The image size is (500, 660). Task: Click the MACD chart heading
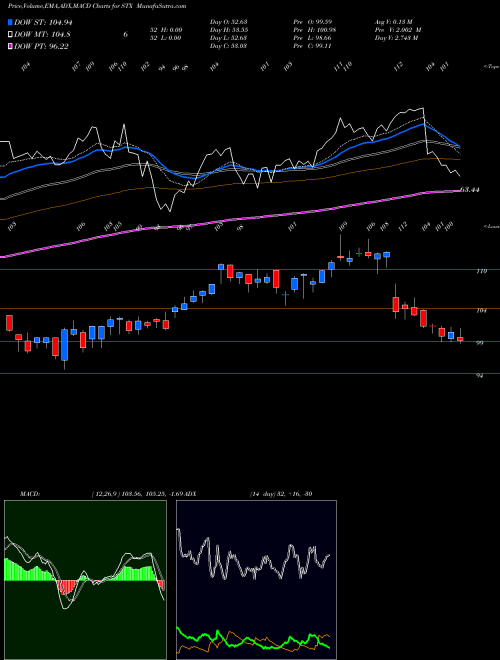[30, 494]
